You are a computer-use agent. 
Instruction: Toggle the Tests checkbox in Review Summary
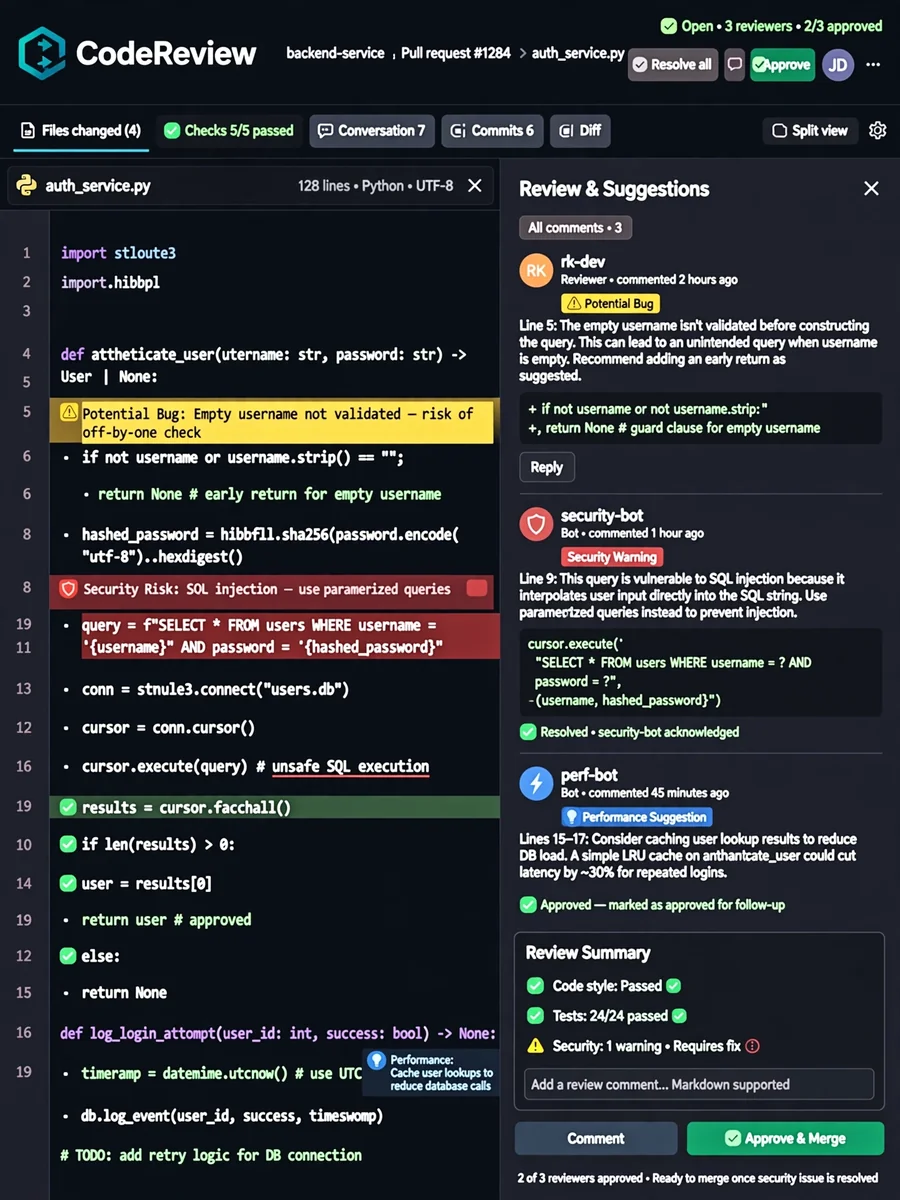tap(535, 1016)
